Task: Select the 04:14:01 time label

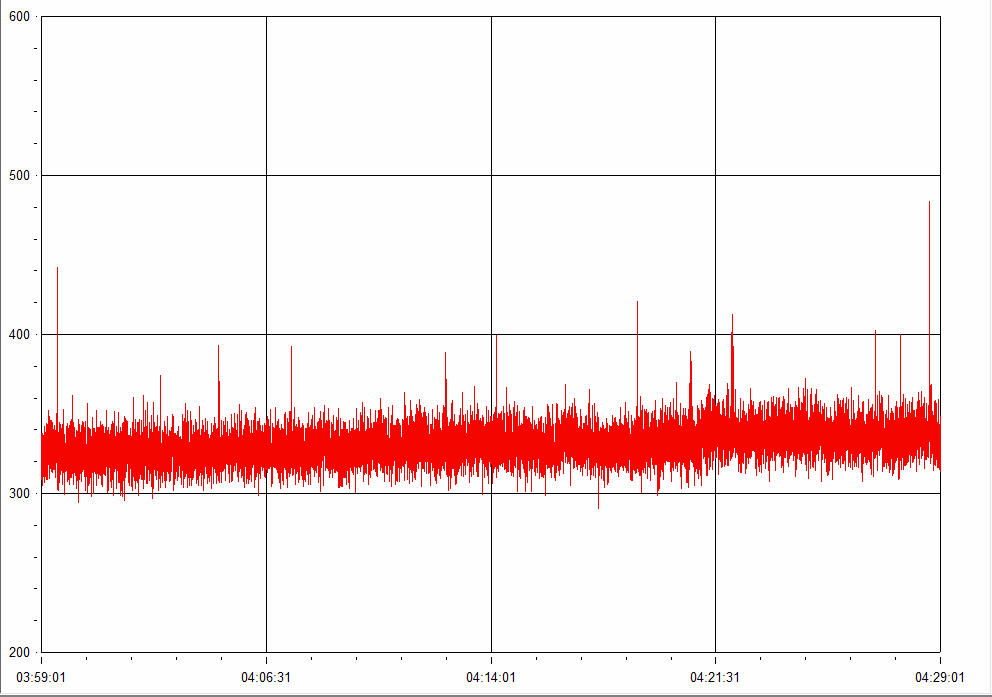Action: [x=491, y=677]
